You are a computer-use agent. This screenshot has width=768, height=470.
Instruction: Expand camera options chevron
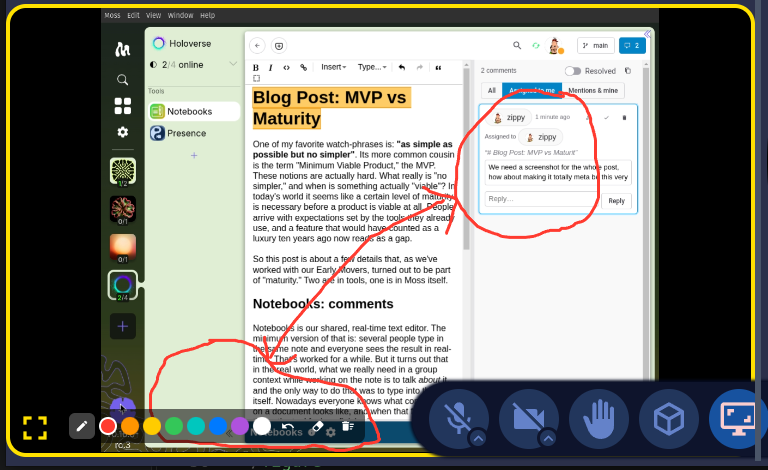[548, 438]
